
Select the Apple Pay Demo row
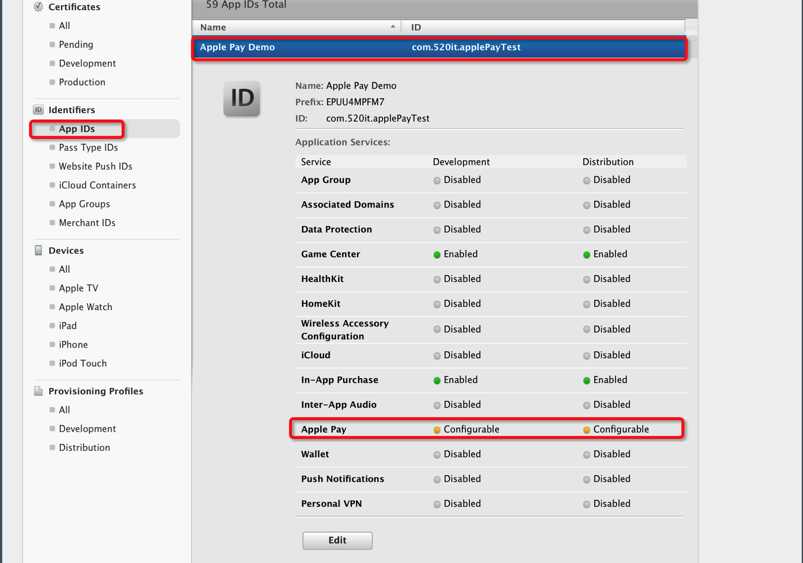[439, 48]
